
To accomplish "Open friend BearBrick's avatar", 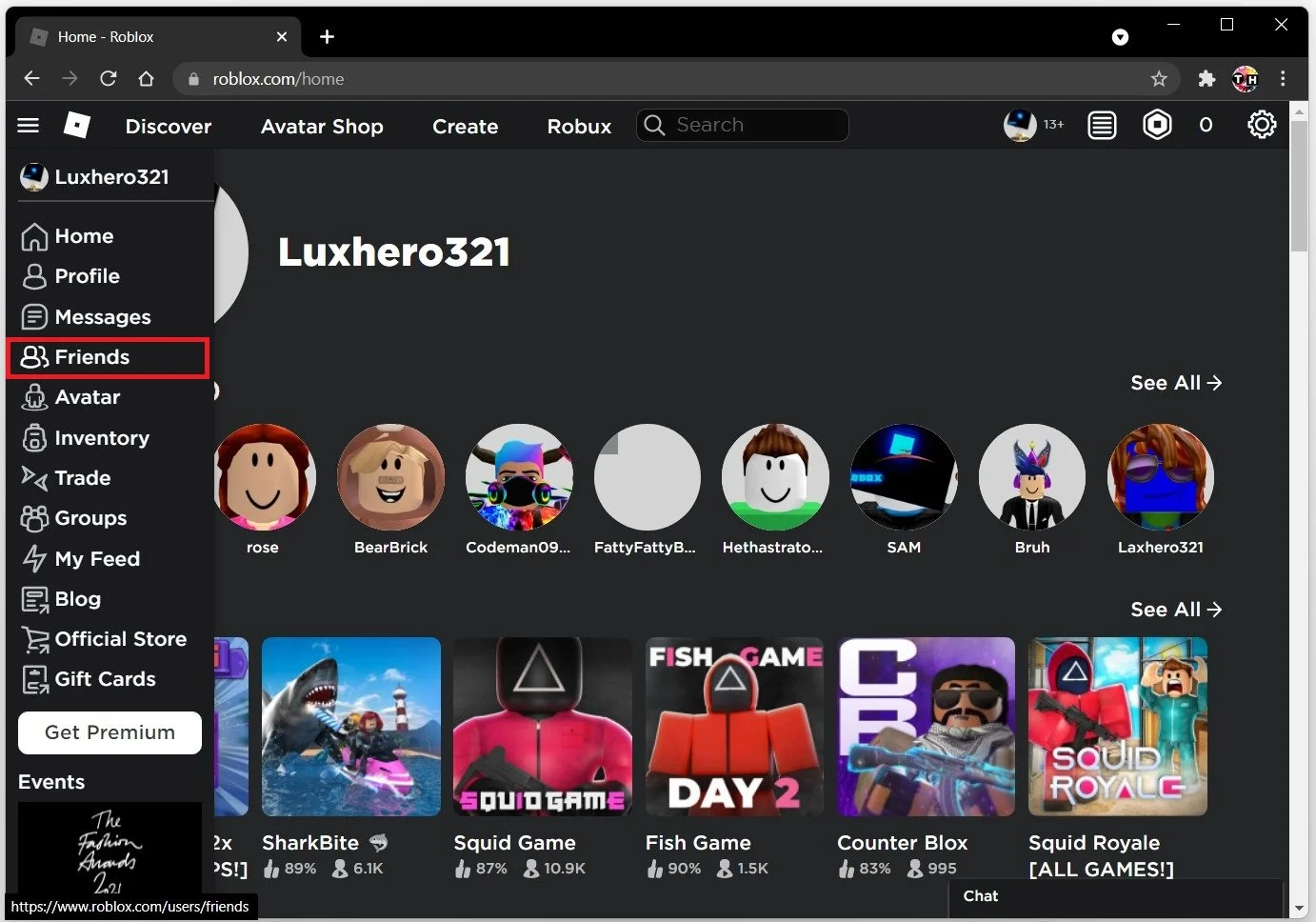I will pos(390,477).
